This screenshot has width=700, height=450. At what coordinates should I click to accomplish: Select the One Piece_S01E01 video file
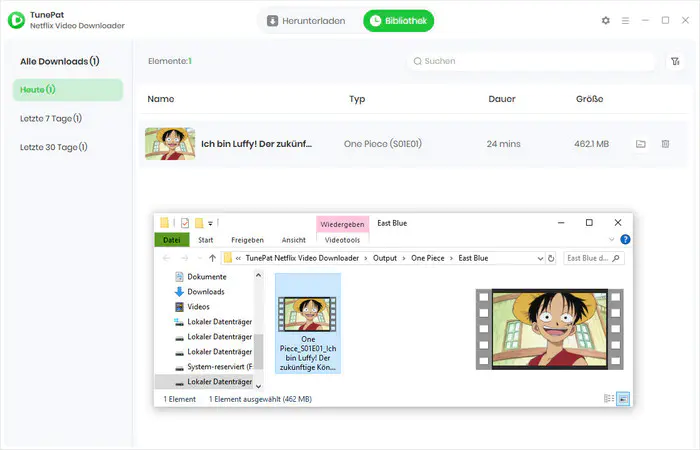(x=308, y=323)
